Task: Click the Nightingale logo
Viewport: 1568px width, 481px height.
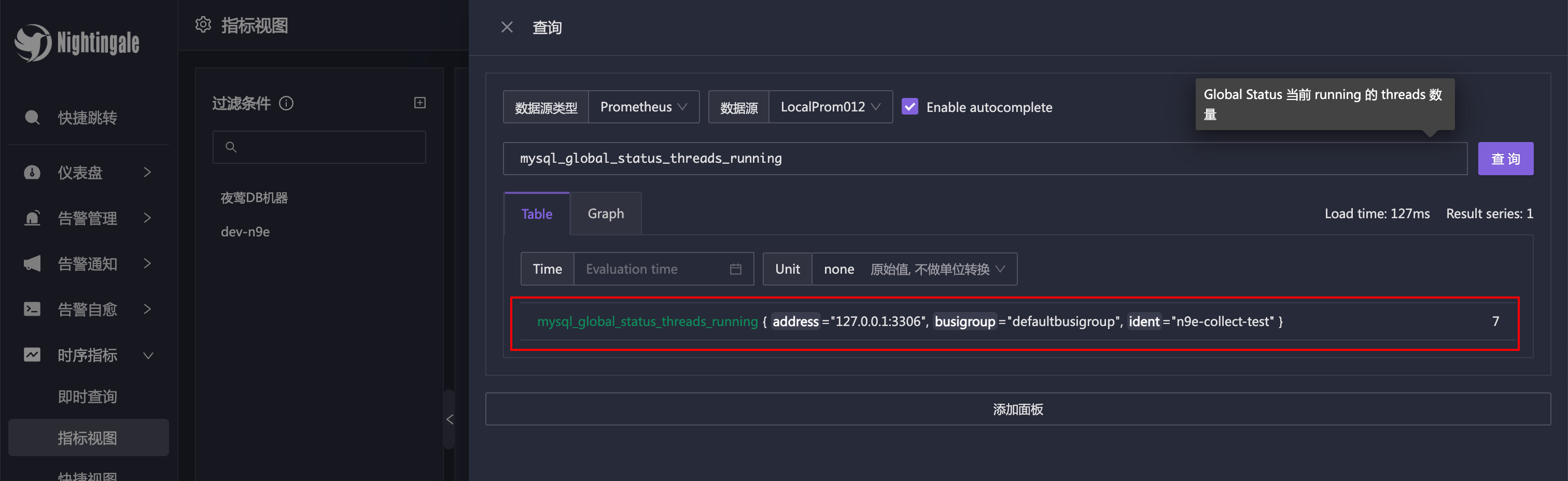Action: (x=78, y=43)
